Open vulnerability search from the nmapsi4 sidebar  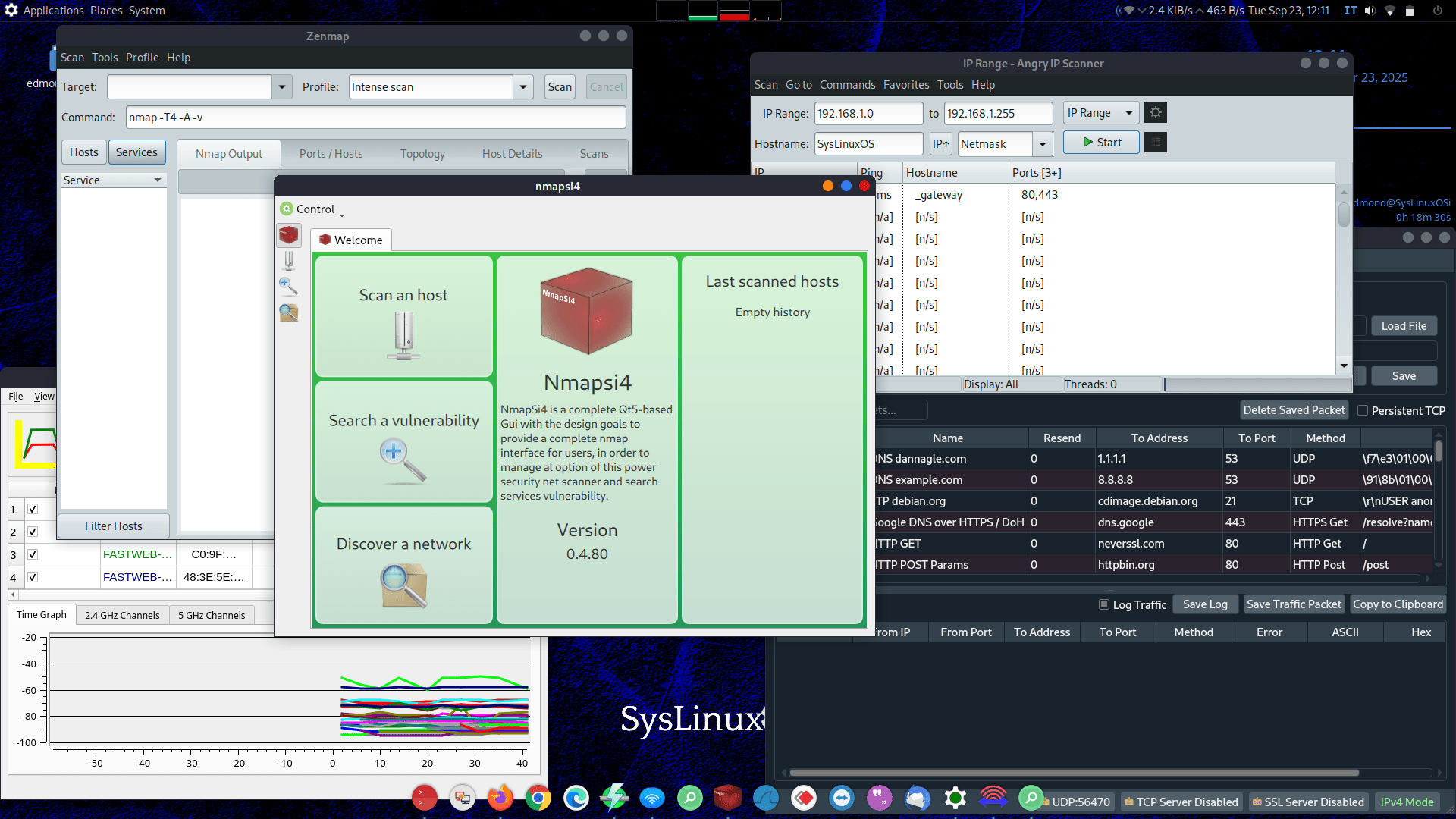click(x=288, y=286)
